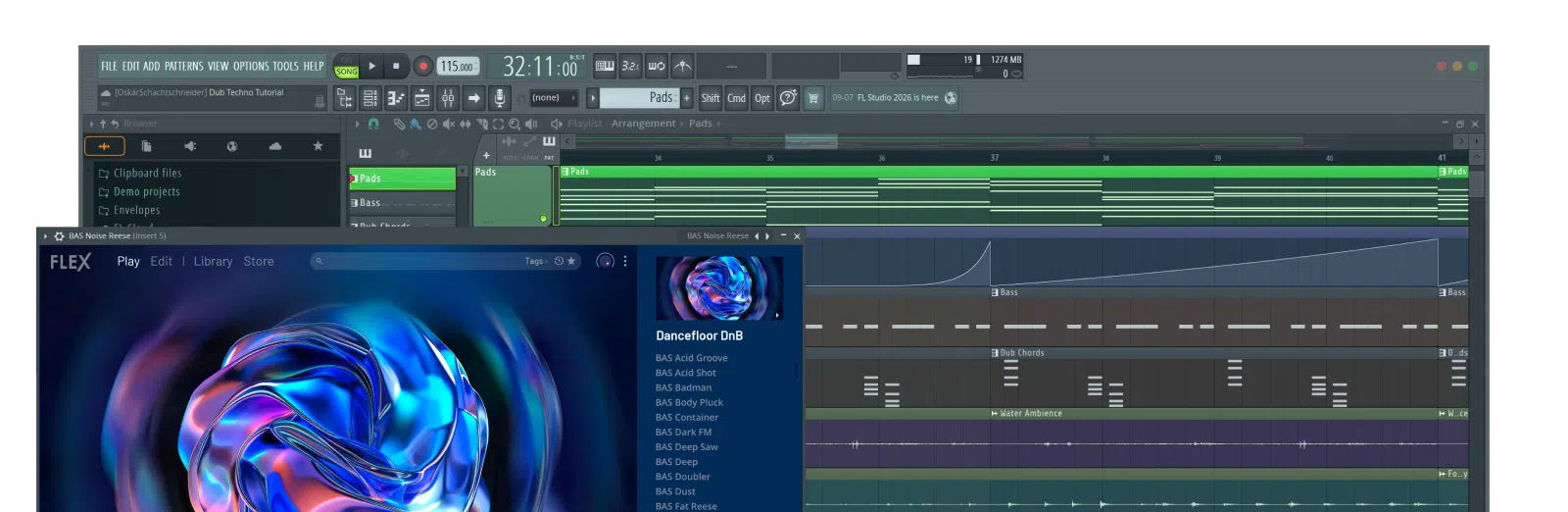Image resolution: width=1568 pixels, height=512 pixels.
Task: Open the ADD menu
Action: coord(151,67)
